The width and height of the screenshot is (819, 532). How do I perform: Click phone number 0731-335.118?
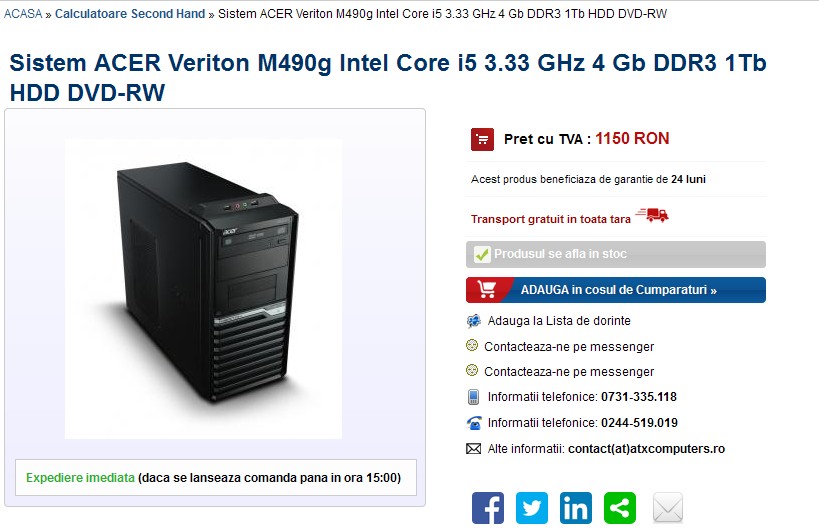pyautogui.click(x=639, y=397)
